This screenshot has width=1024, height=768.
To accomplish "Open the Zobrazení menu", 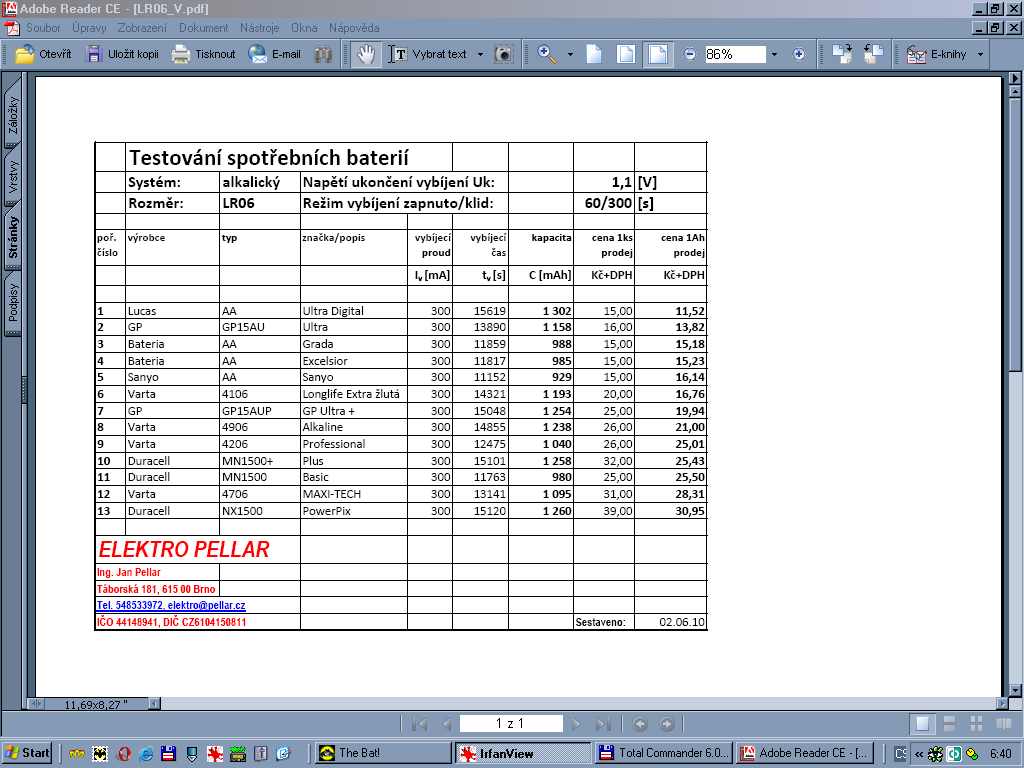I will [142, 28].
